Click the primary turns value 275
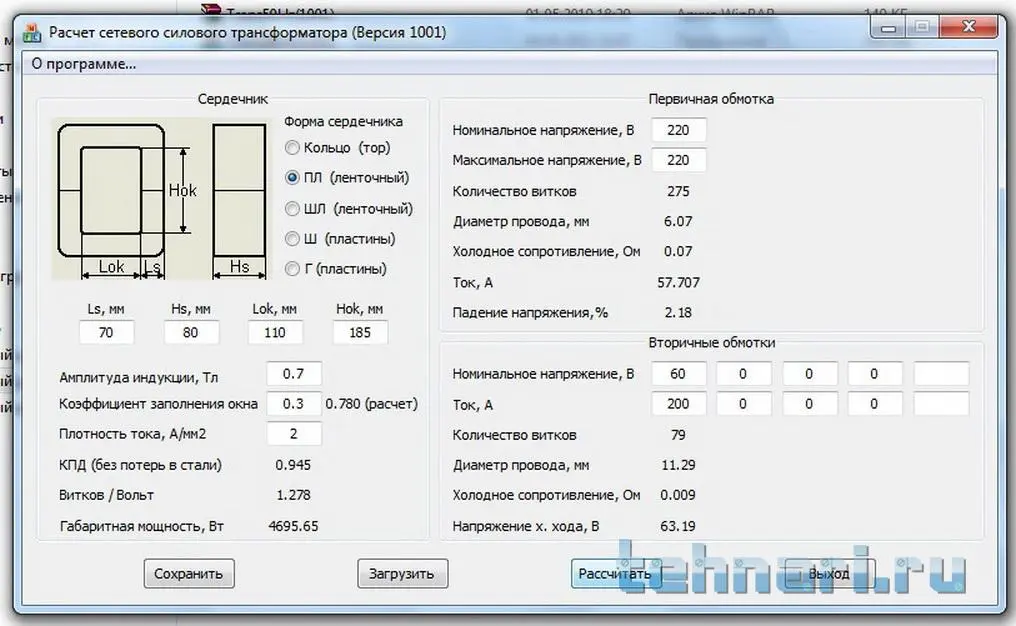The width and height of the screenshot is (1016, 626). [x=678, y=191]
